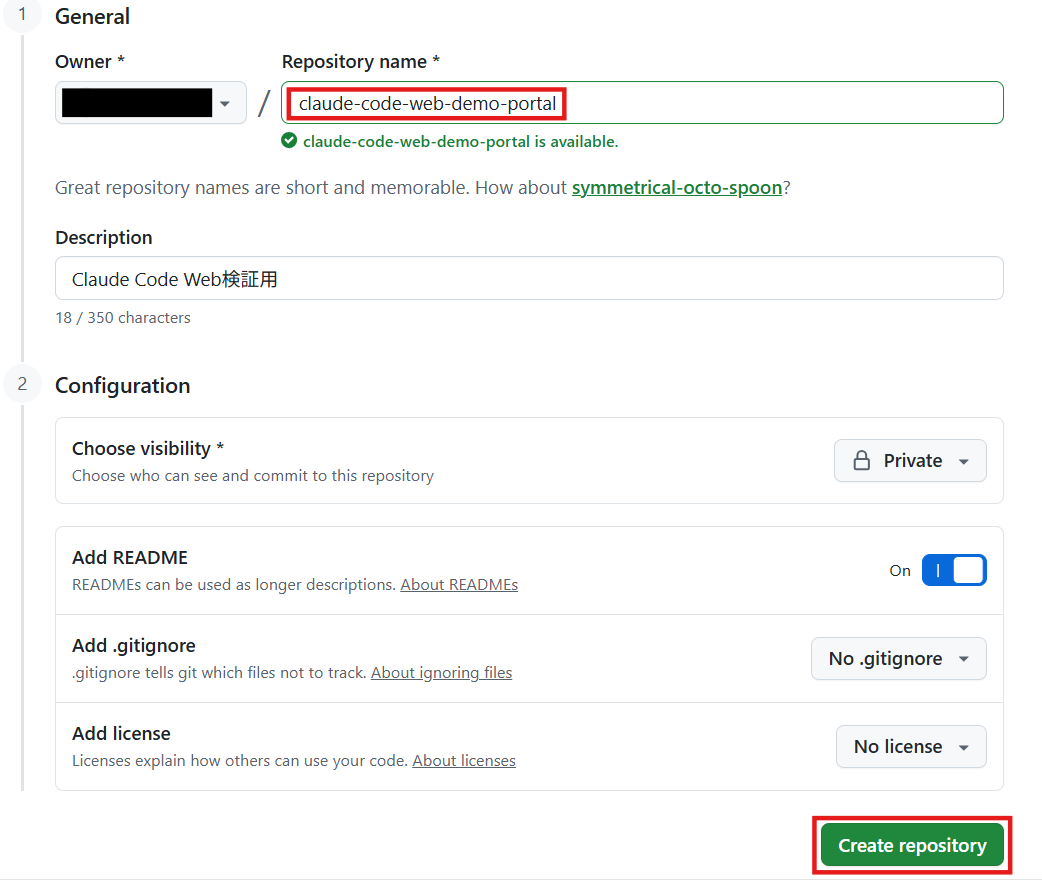Viewport: 1042px width, 880px height.
Task: Click the Create repository button
Action: 912,845
